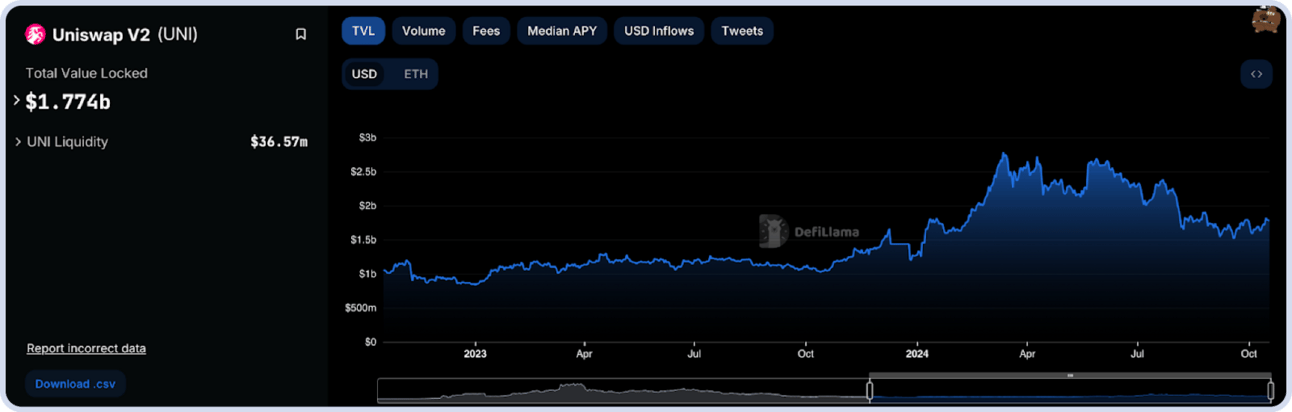1292x412 pixels.
Task: Click the Report incorrect data link
Action: point(86,348)
